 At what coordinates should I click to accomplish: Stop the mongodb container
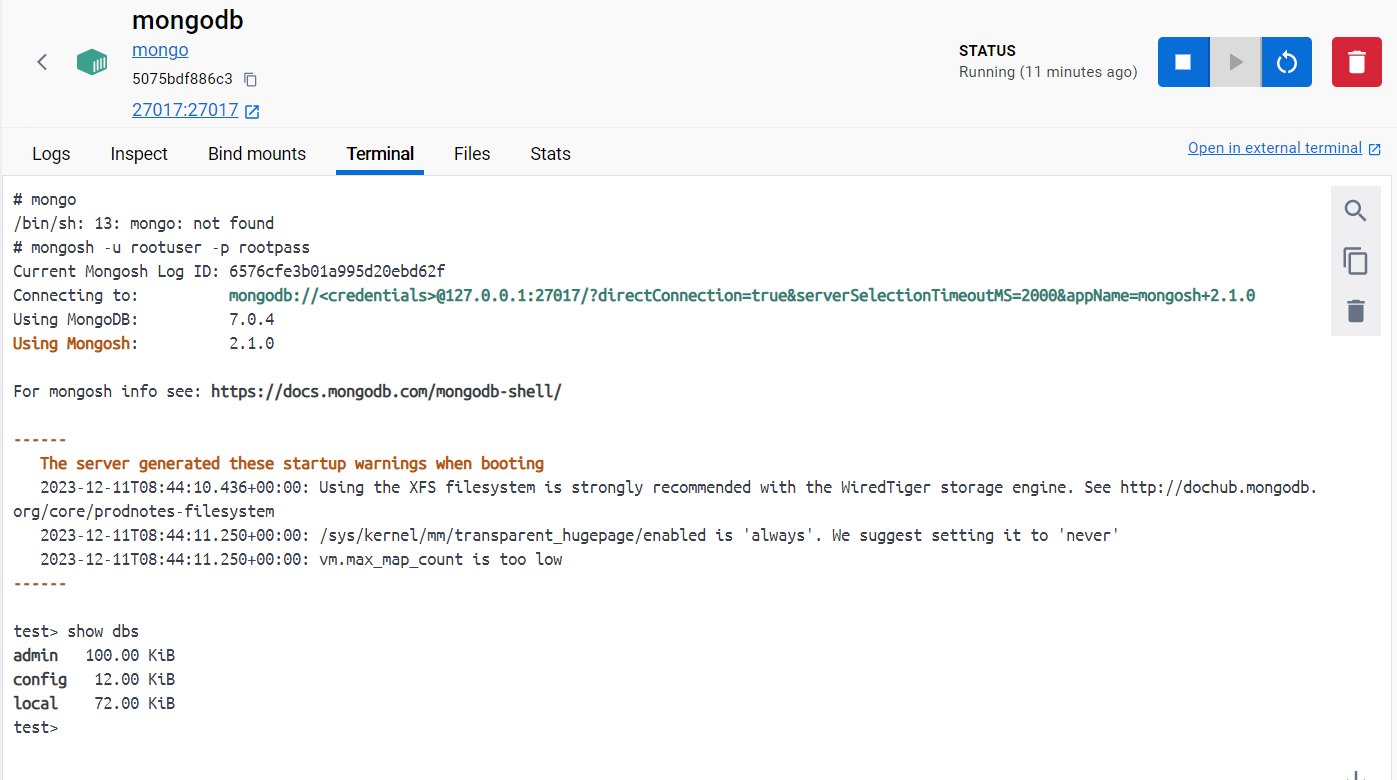click(x=1183, y=62)
